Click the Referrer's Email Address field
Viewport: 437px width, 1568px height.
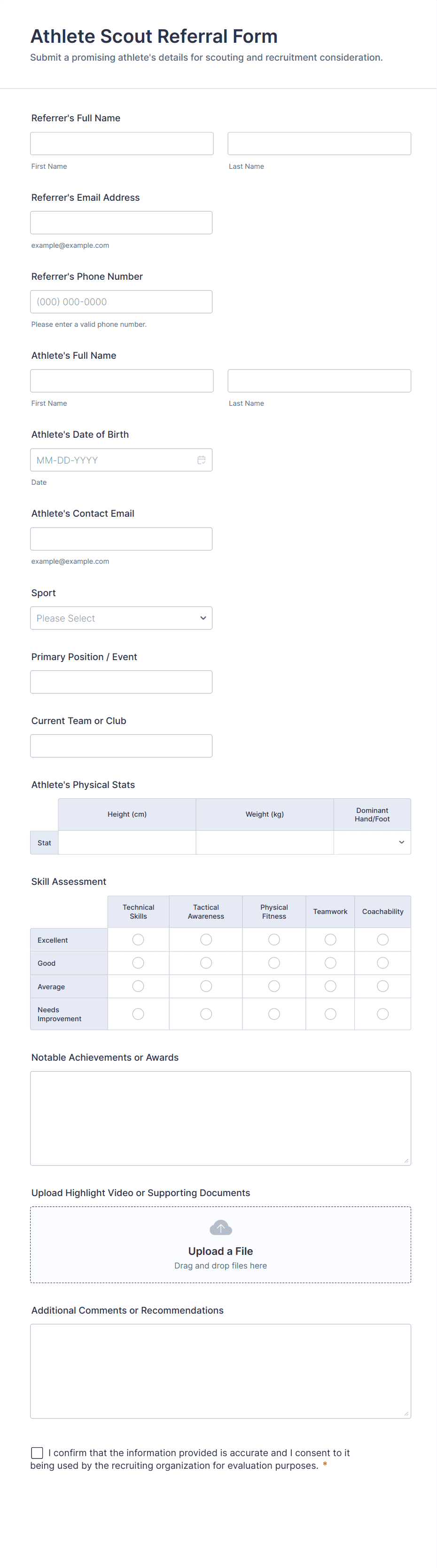[x=121, y=223]
